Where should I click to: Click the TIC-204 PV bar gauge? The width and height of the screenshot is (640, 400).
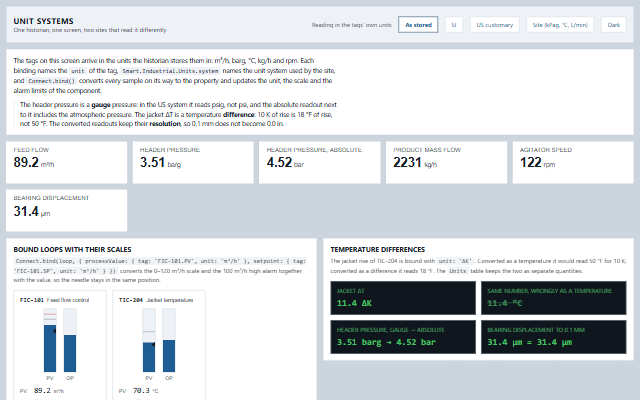pos(149,340)
